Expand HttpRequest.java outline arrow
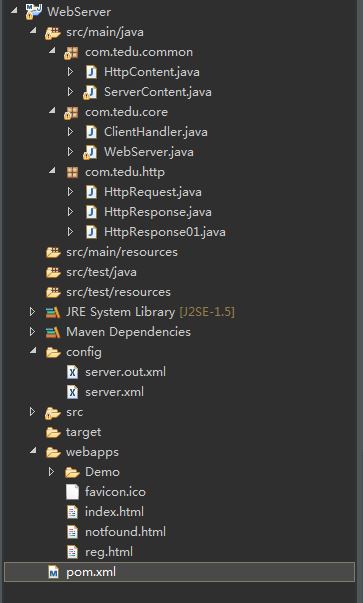Screen dimensions: 363x603 pyautogui.click(x=70, y=192)
